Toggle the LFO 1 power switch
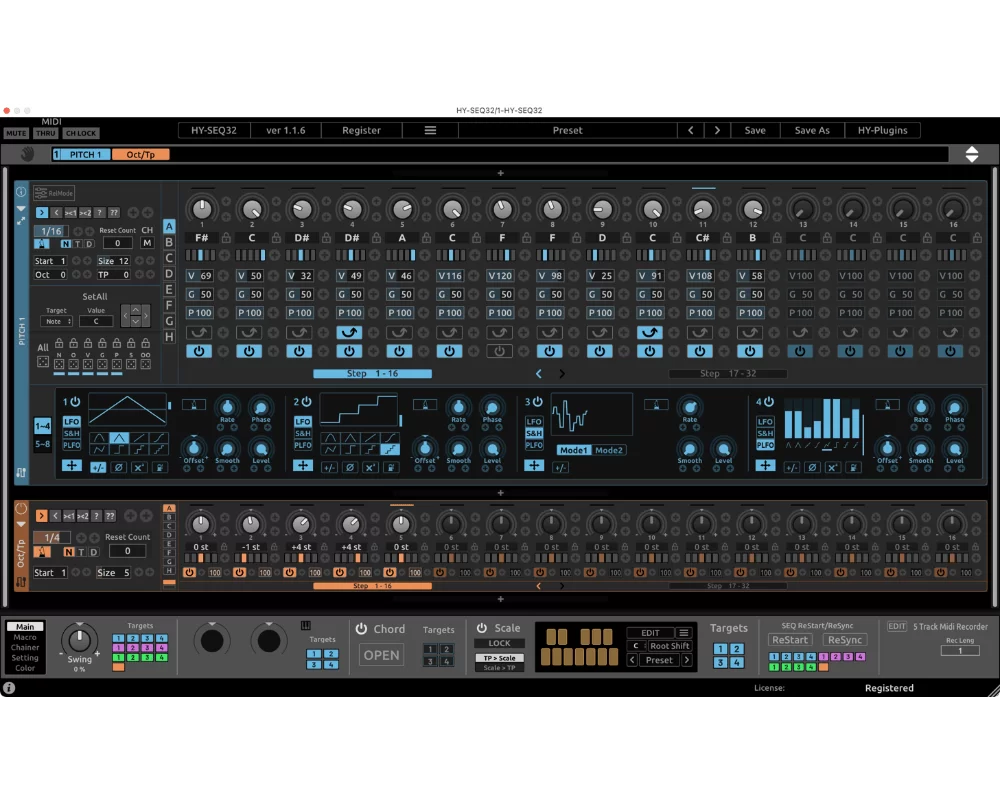Viewport: 1000px width, 800px height. pyautogui.click(x=75, y=402)
